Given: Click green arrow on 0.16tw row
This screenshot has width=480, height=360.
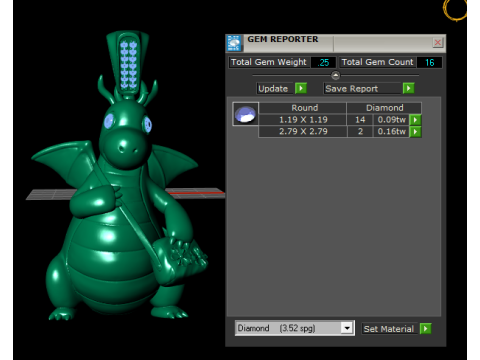Looking at the screenshot, I should click(x=415, y=132).
